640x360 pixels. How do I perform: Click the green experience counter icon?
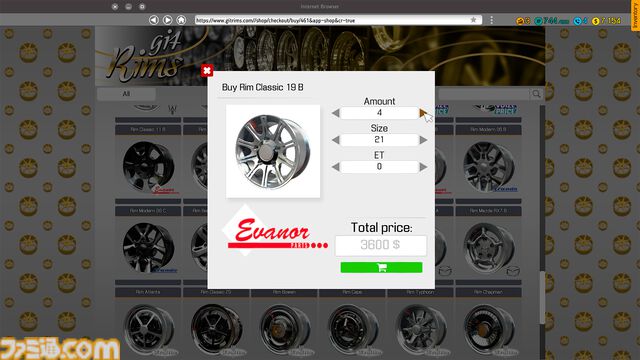click(539, 21)
